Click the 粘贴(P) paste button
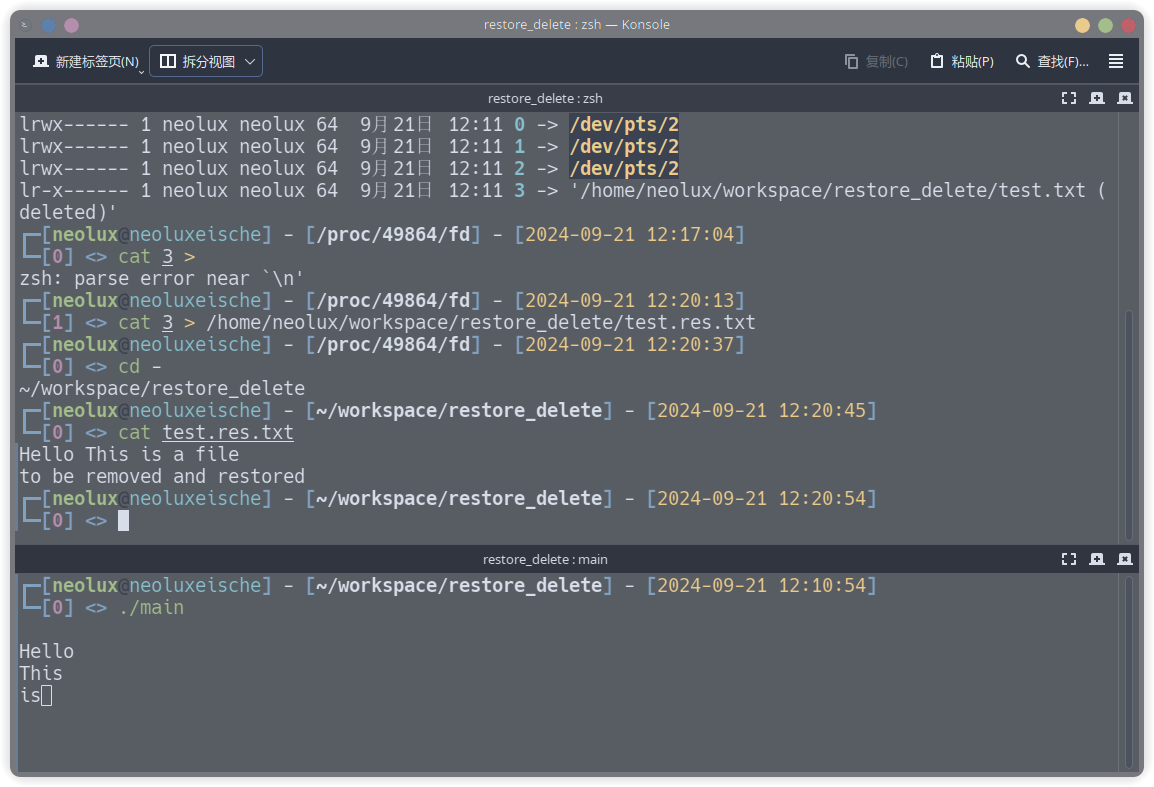Viewport: 1154px width, 787px height. click(962, 62)
